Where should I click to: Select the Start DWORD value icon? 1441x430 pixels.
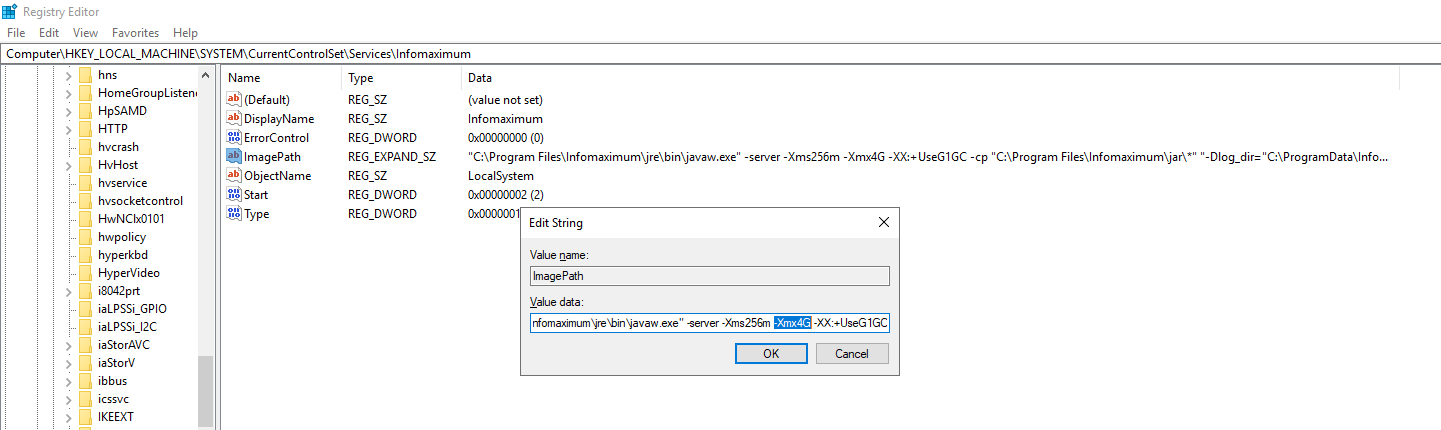coord(235,195)
